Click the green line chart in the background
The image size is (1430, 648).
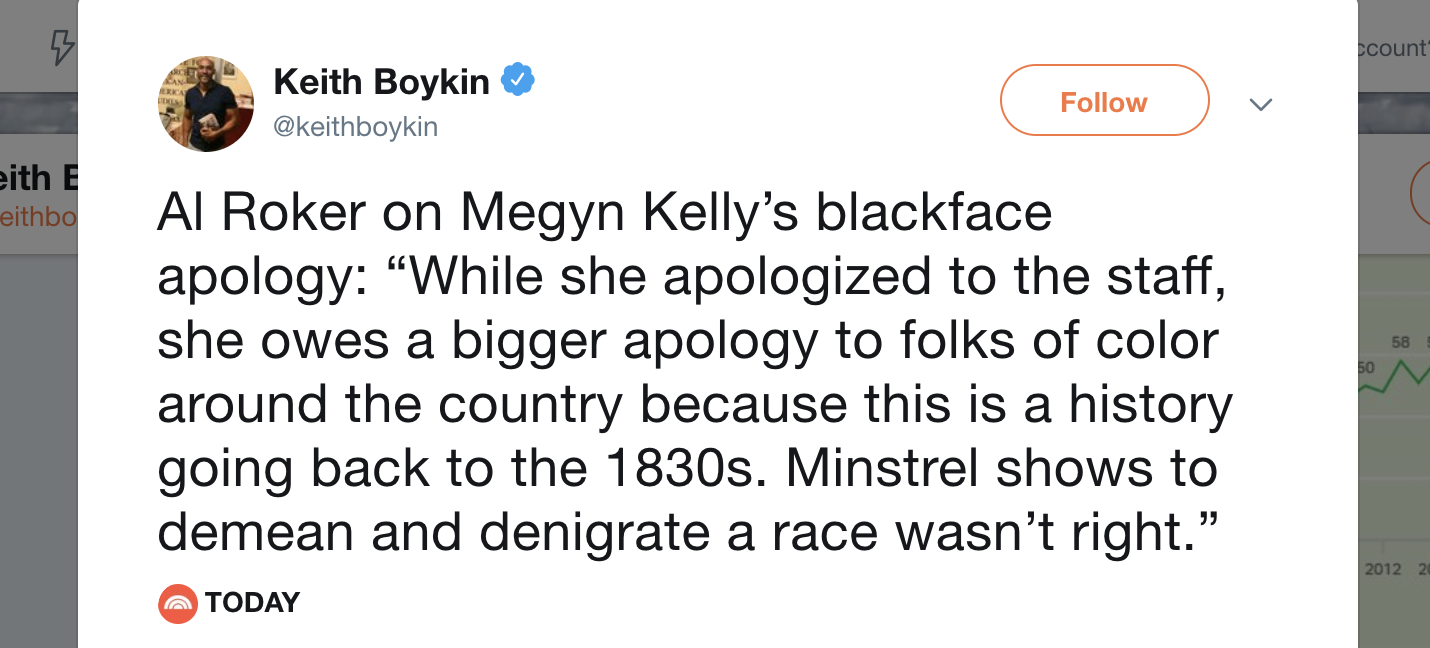[x=1394, y=378]
